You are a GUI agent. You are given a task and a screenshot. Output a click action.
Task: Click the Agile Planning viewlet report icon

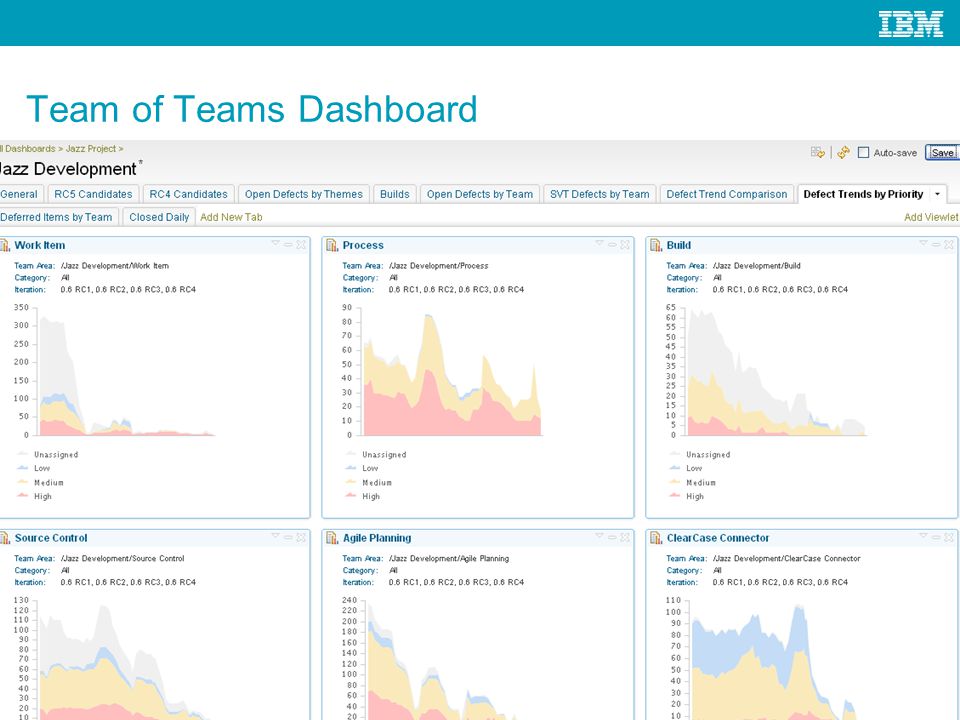(332, 538)
